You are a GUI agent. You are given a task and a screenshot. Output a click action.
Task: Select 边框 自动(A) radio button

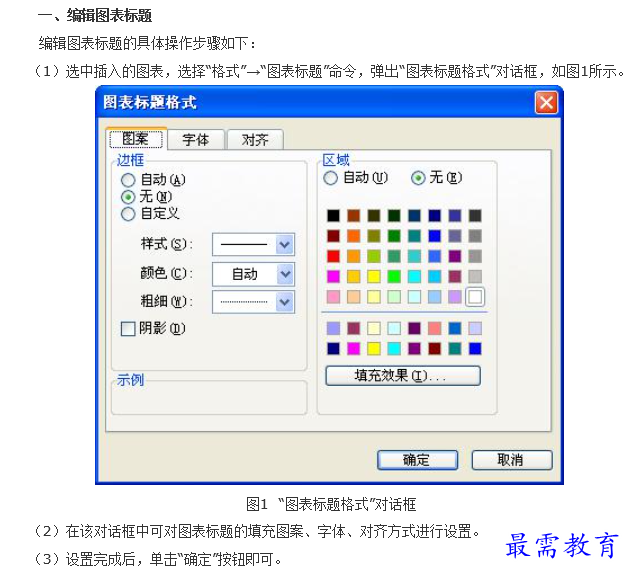click(128, 180)
